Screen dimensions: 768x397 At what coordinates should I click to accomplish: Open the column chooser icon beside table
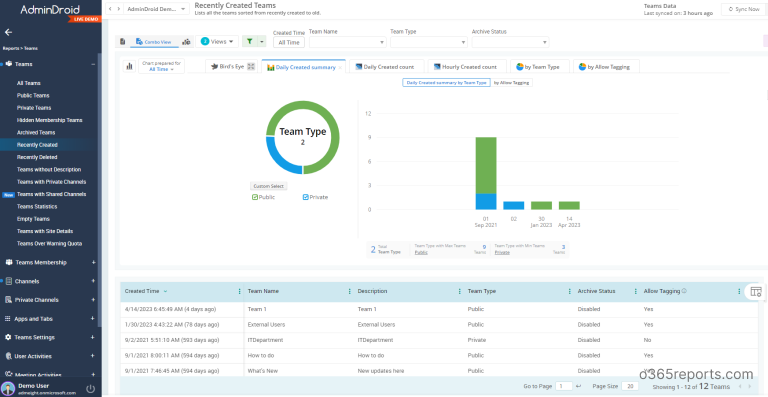[x=756, y=292]
